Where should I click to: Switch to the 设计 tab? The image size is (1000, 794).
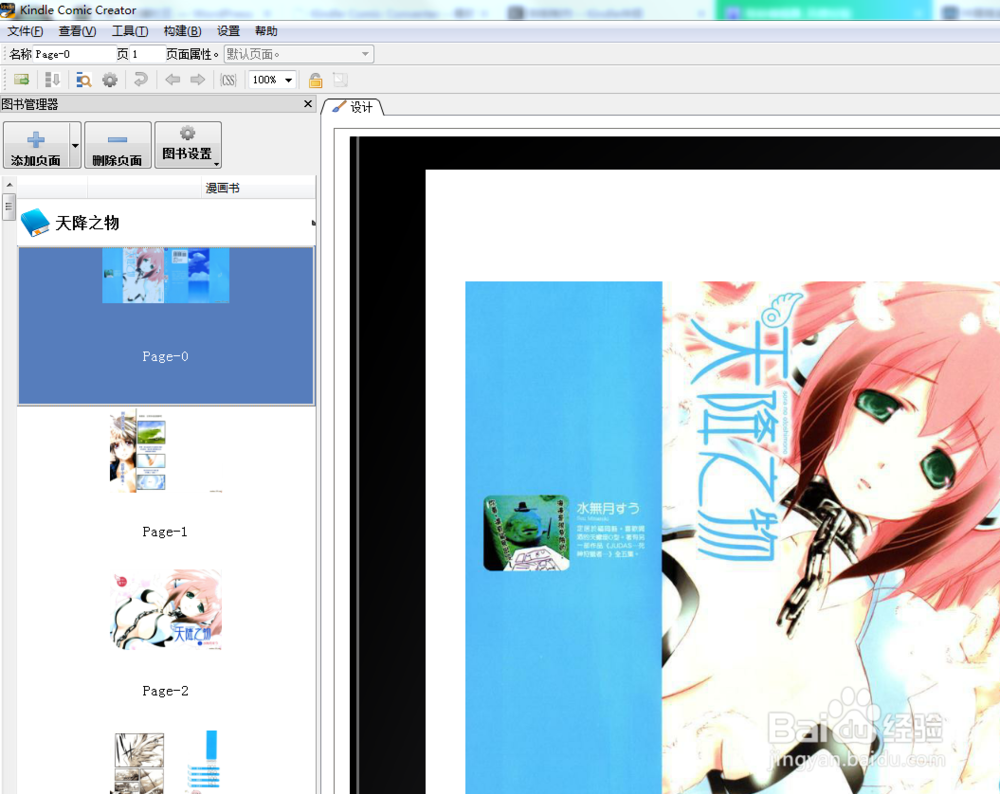[353, 107]
